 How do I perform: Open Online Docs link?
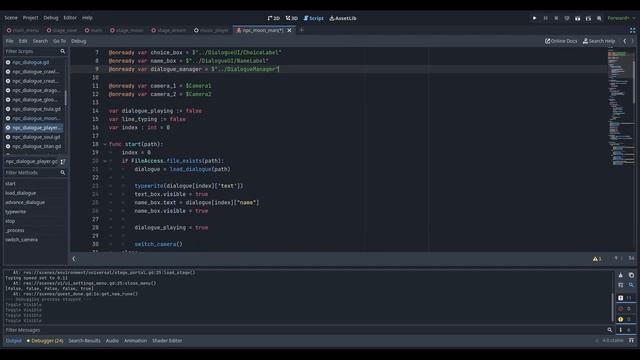561,41
